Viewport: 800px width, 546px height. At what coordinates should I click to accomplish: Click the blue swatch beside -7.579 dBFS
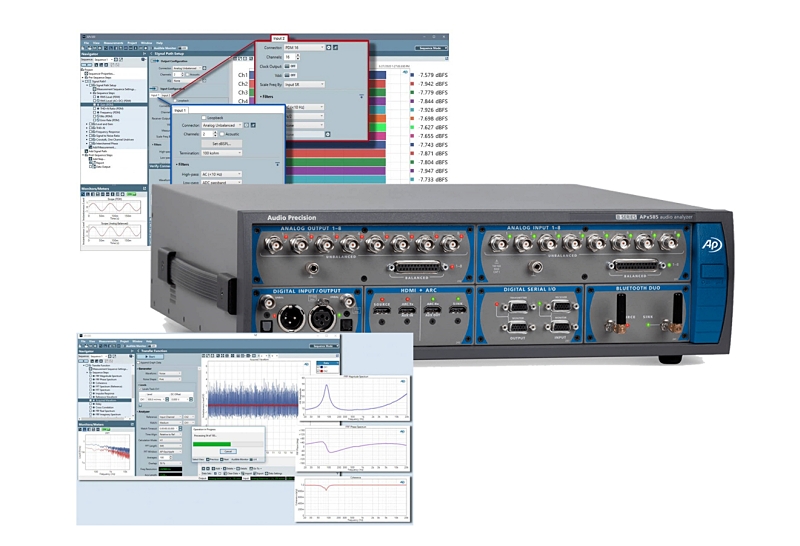click(412, 75)
